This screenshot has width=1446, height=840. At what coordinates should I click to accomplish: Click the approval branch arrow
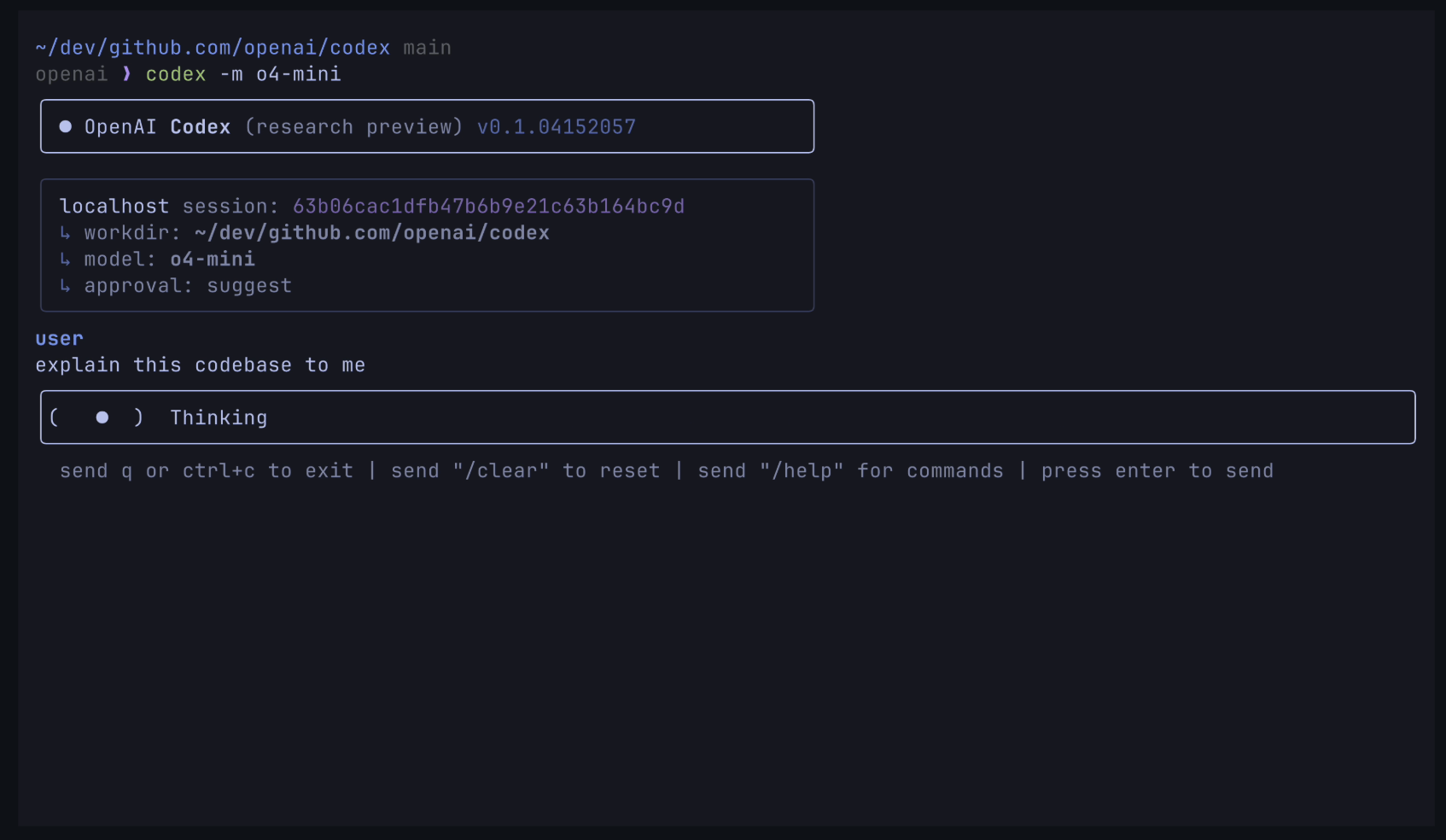pyautogui.click(x=66, y=286)
